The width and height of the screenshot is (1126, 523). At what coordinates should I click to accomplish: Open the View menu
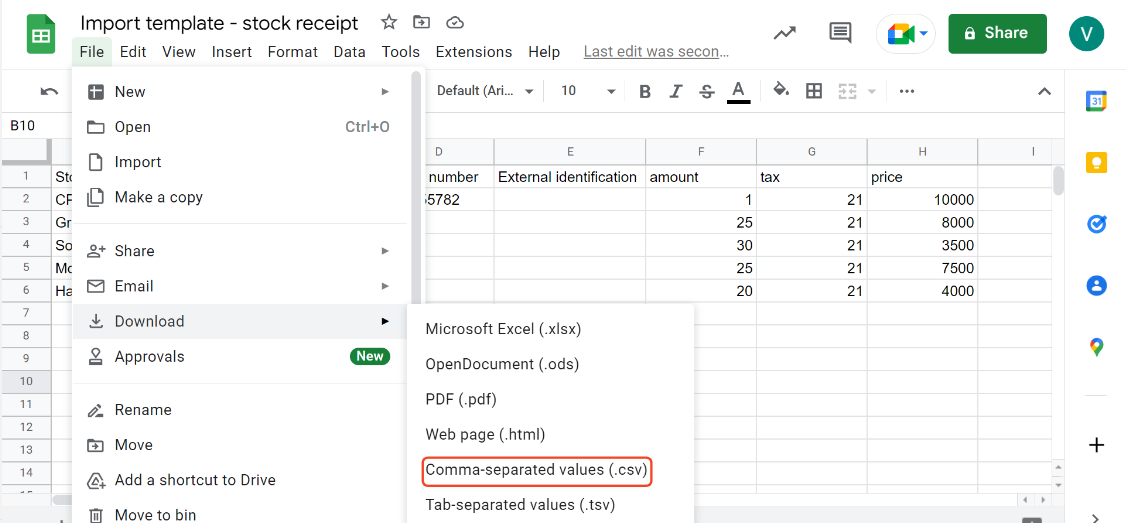(179, 52)
